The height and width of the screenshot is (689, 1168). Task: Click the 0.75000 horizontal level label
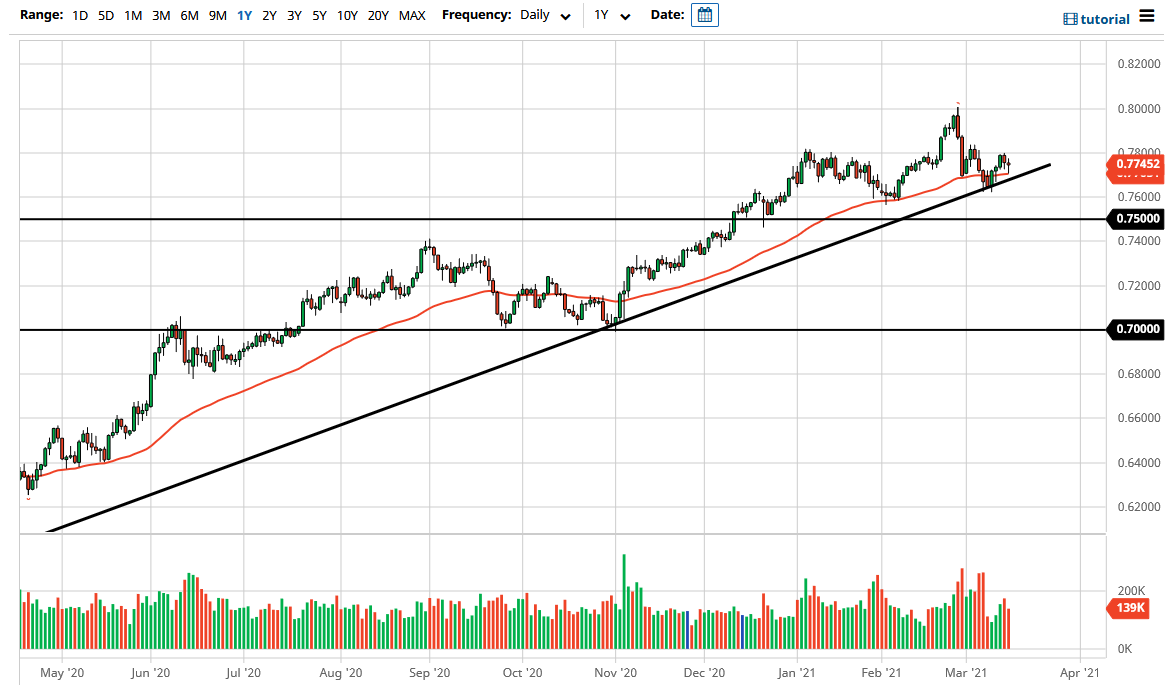click(1136, 218)
